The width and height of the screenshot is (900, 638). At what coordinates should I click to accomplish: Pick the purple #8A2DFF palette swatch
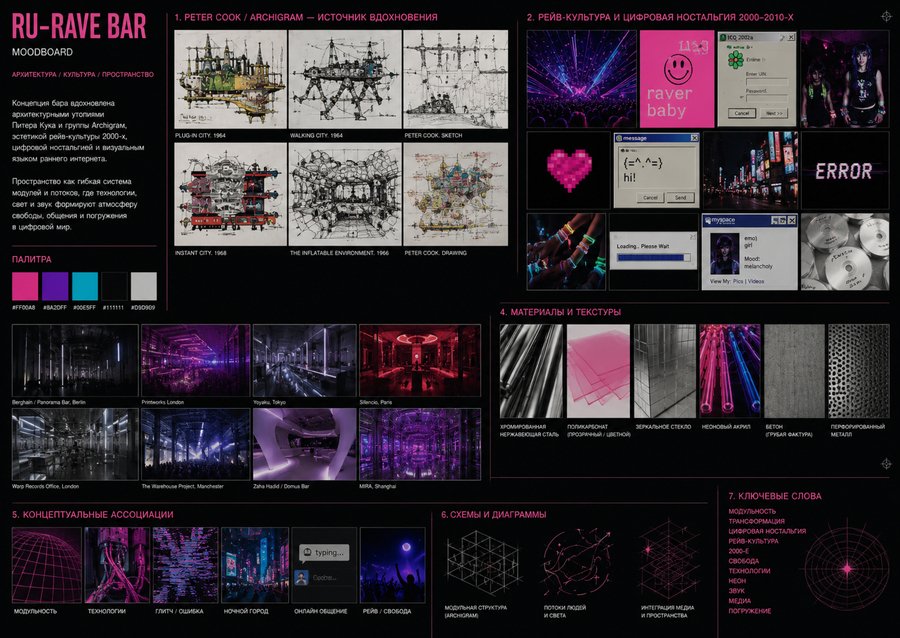click(55, 286)
